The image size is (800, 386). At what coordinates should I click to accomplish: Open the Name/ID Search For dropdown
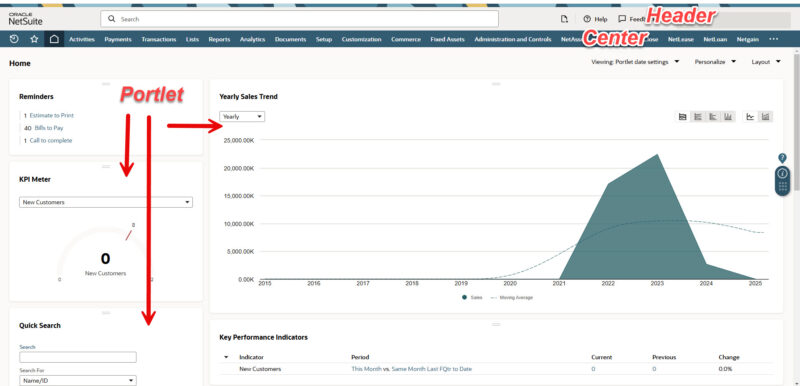click(78, 380)
